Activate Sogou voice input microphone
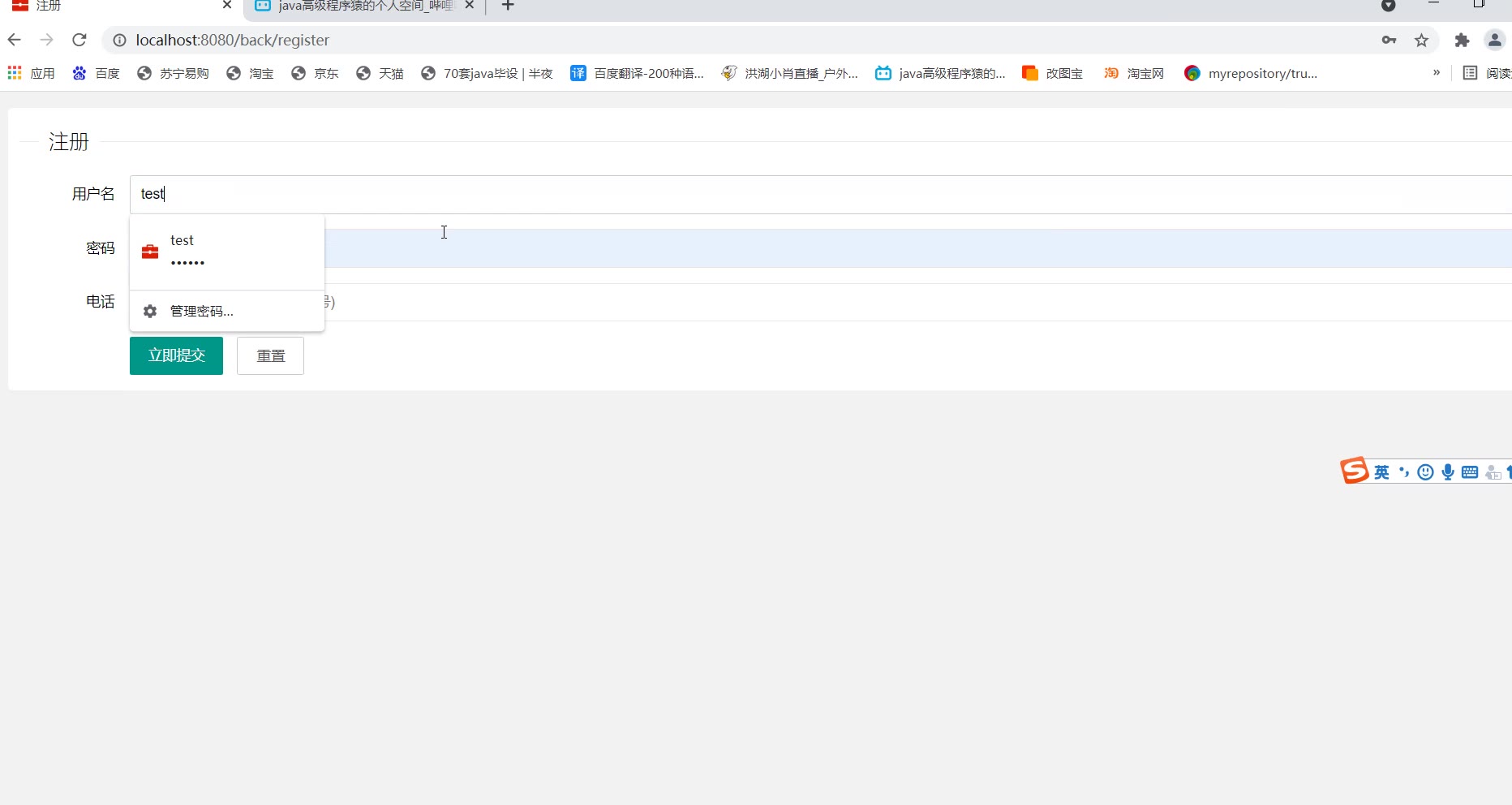This screenshot has width=1512, height=805. pyautogui.click(x=1448, y=472)
